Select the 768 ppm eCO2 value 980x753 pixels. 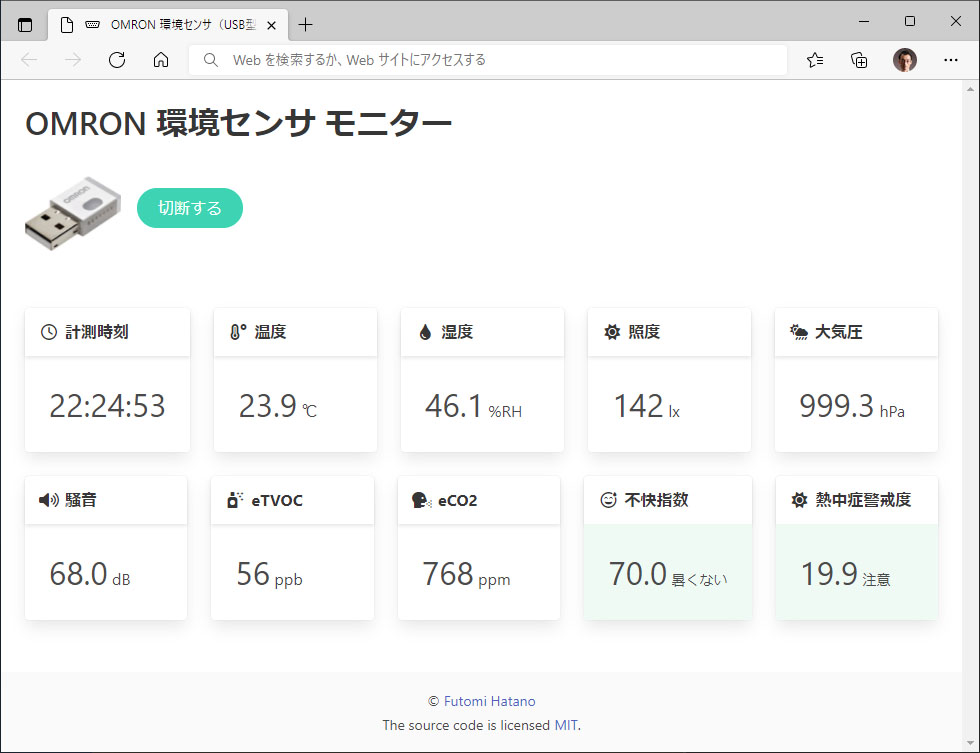coord(466,574)
